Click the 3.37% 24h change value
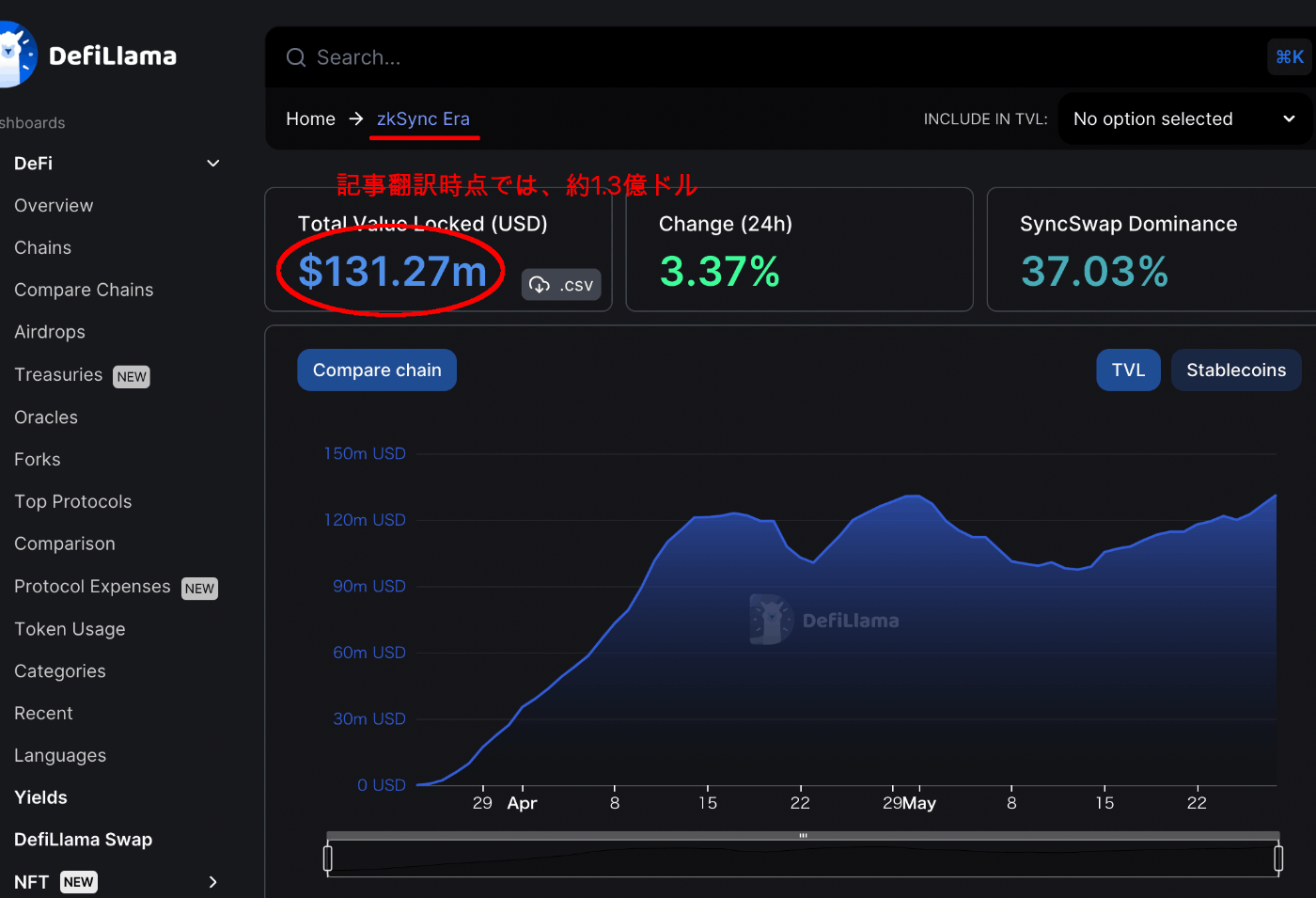Image resolution: width=1316 pixels, height=898 pixels. (719, 272)
